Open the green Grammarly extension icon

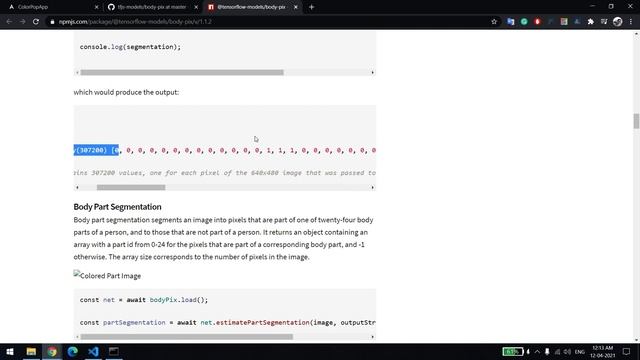click(x=524, y=22)
